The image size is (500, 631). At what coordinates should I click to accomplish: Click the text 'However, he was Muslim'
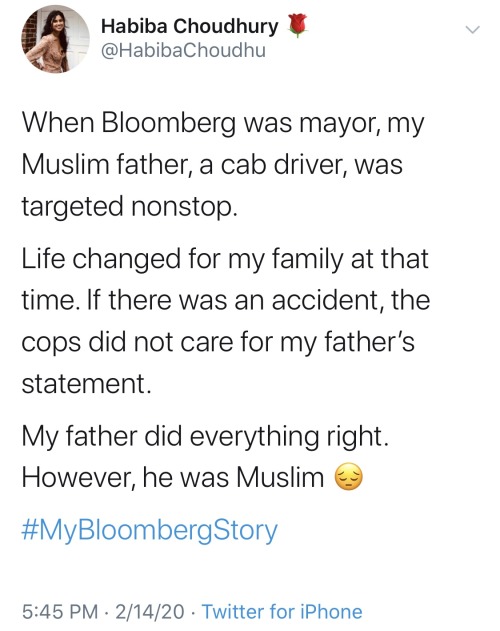point(173,478)
